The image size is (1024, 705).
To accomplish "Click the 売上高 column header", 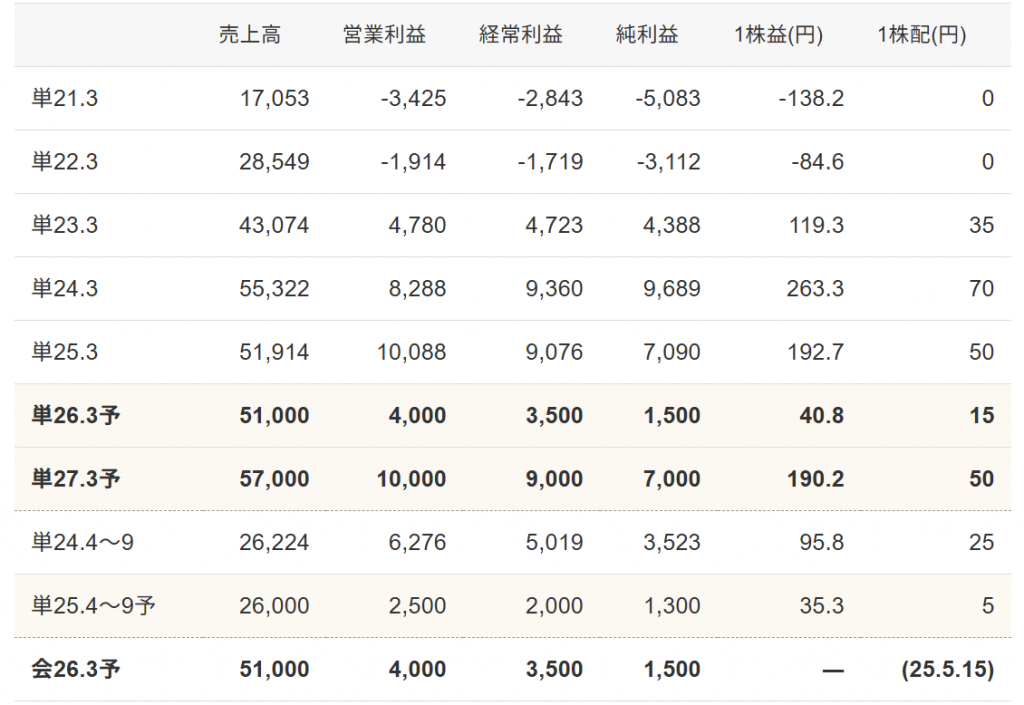I will (250, 35).
